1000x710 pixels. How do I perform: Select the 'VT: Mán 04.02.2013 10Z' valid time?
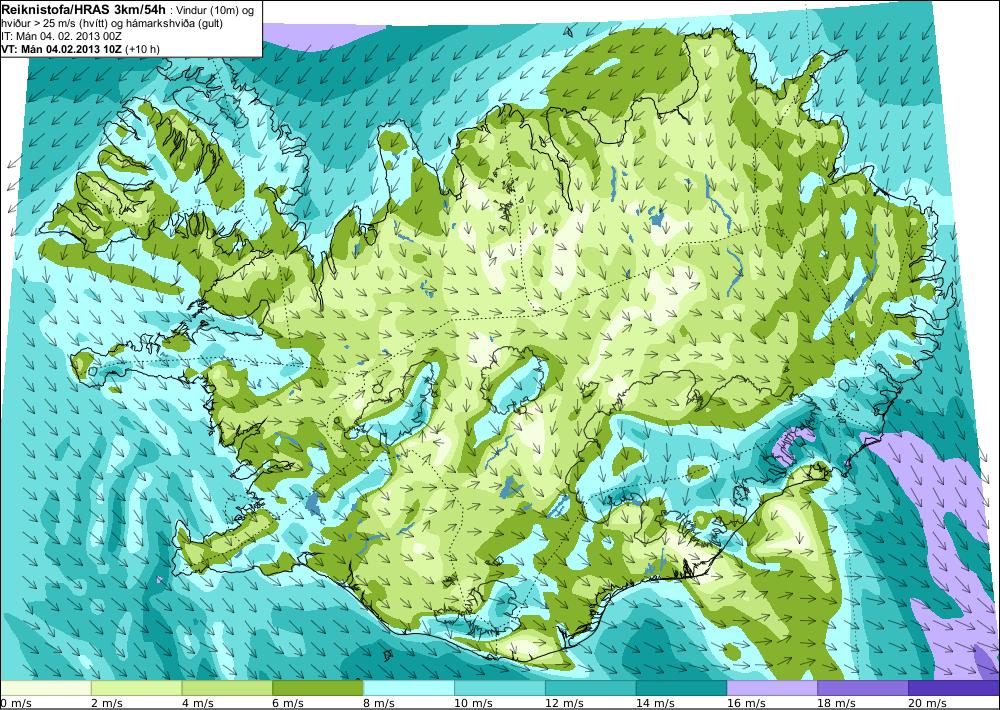coord(62,49)
